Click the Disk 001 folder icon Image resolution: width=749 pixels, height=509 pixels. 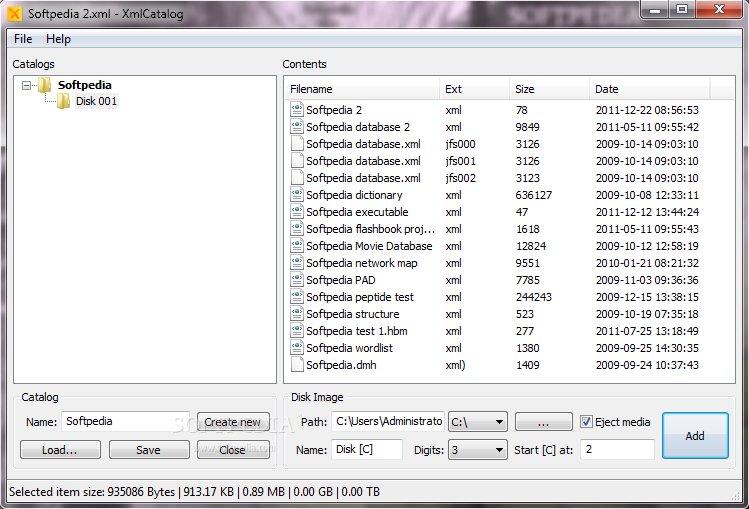click(63, 101)
